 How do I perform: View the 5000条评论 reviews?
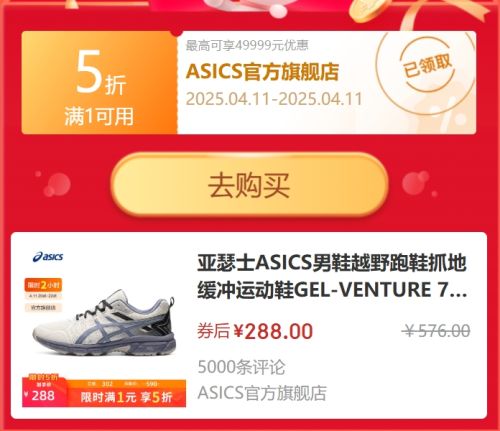(x=241, y=367)
